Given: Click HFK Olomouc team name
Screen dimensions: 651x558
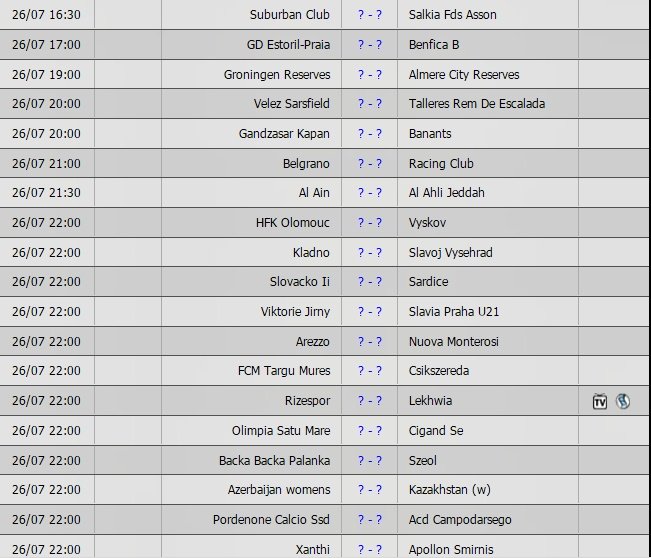Looking at the screenshot, I should coord(293,223).
